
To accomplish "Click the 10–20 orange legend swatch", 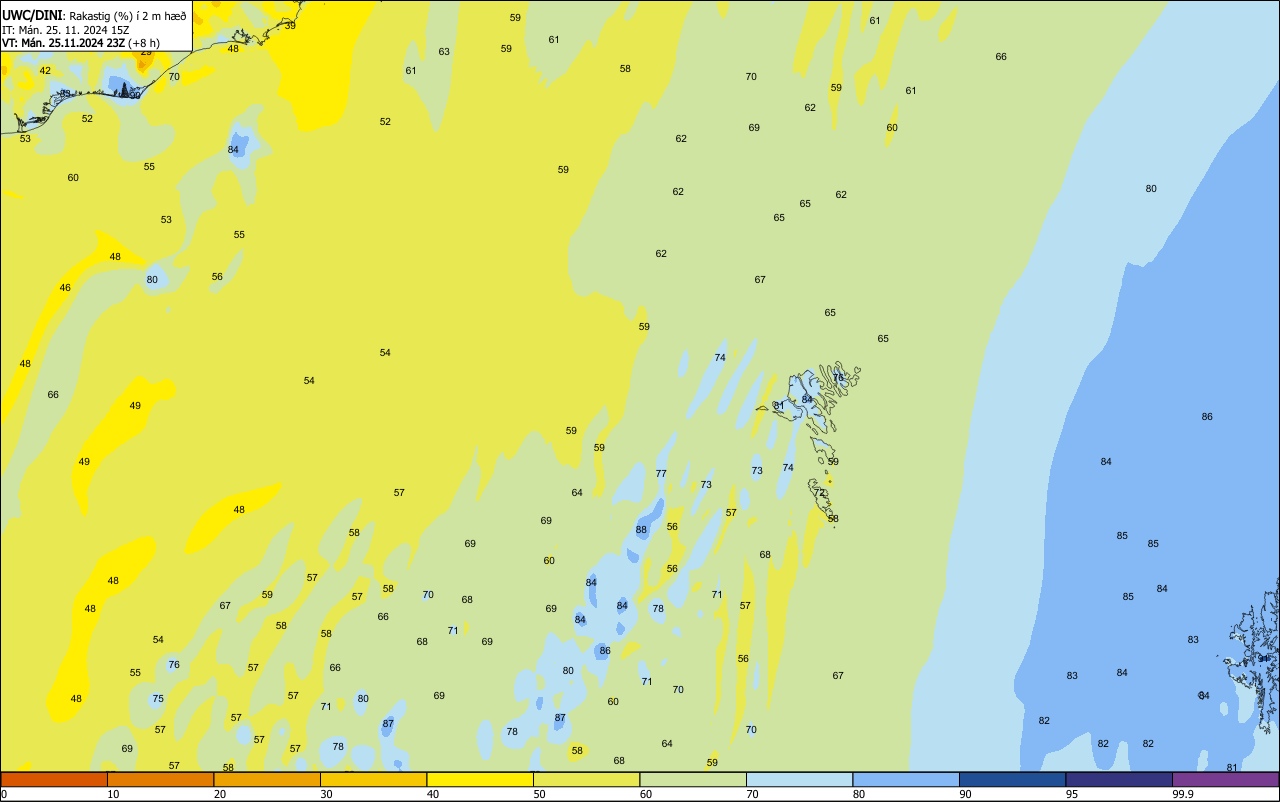I will click(x=160, y=779).
